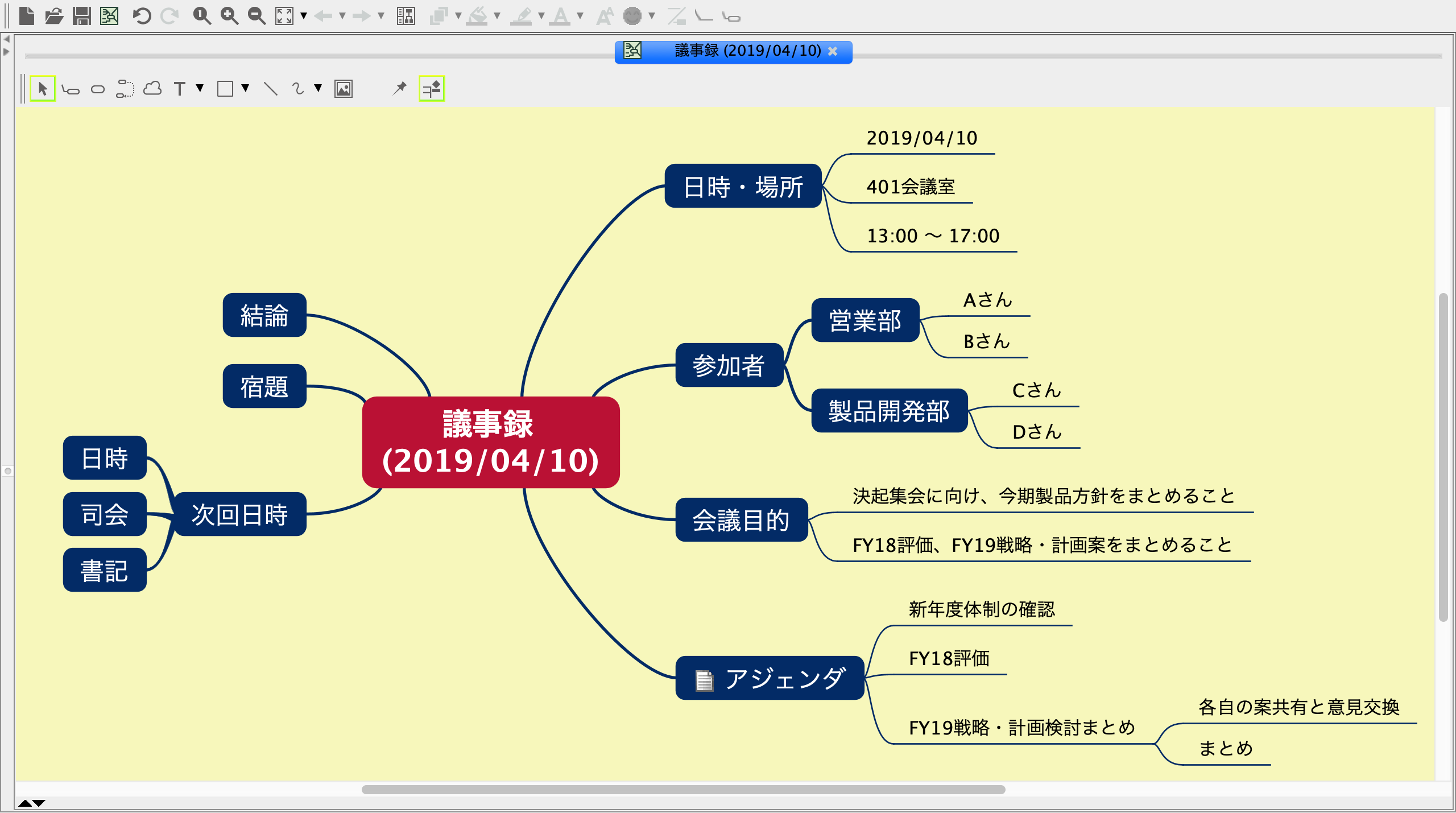Click the 401会議室 text

pos(911,187)
